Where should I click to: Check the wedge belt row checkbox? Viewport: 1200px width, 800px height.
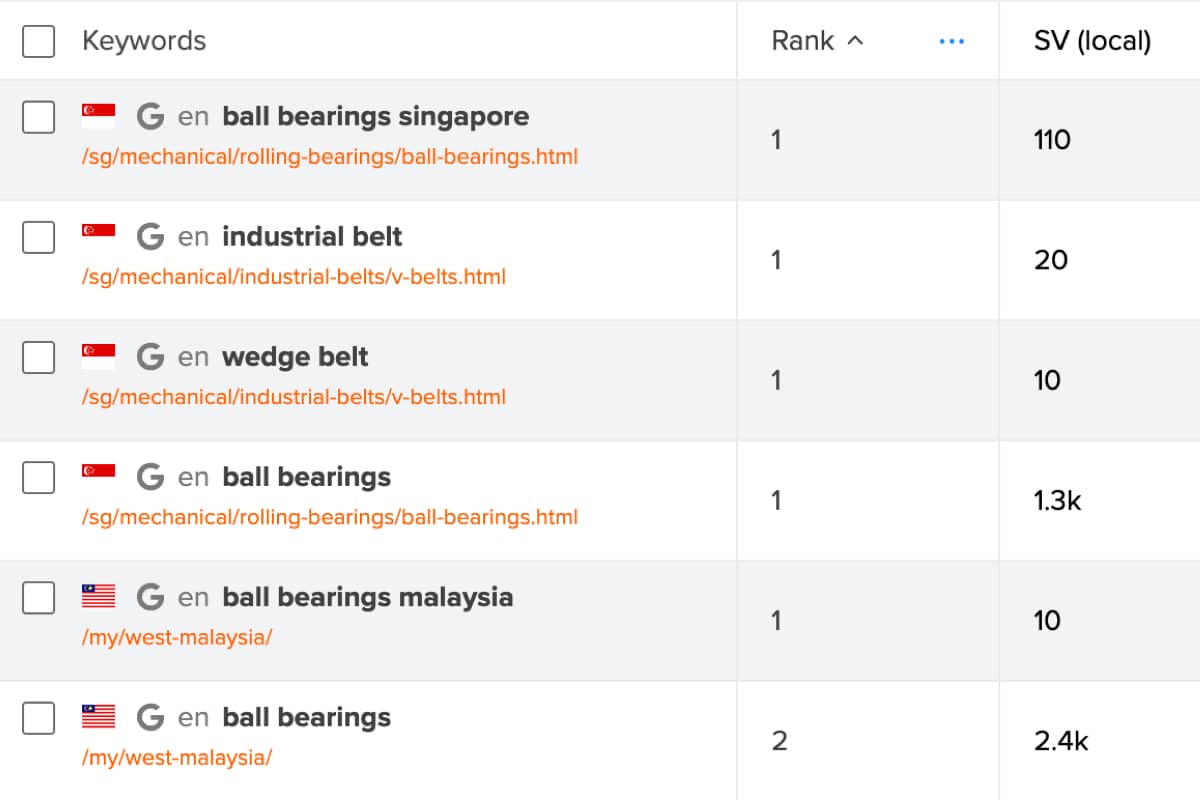(x=38, y=357)
